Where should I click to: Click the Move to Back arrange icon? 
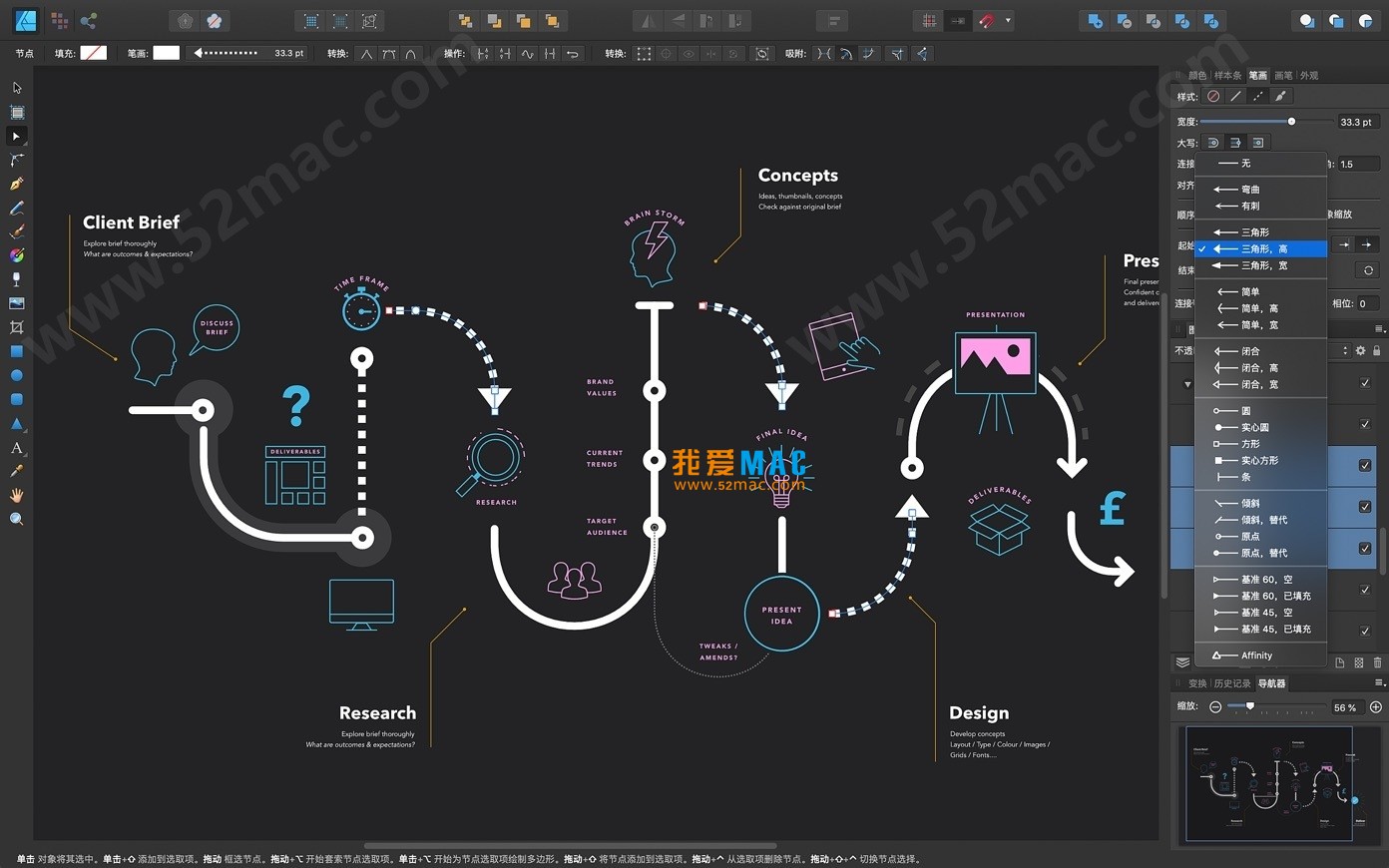(x=465, y=20)
